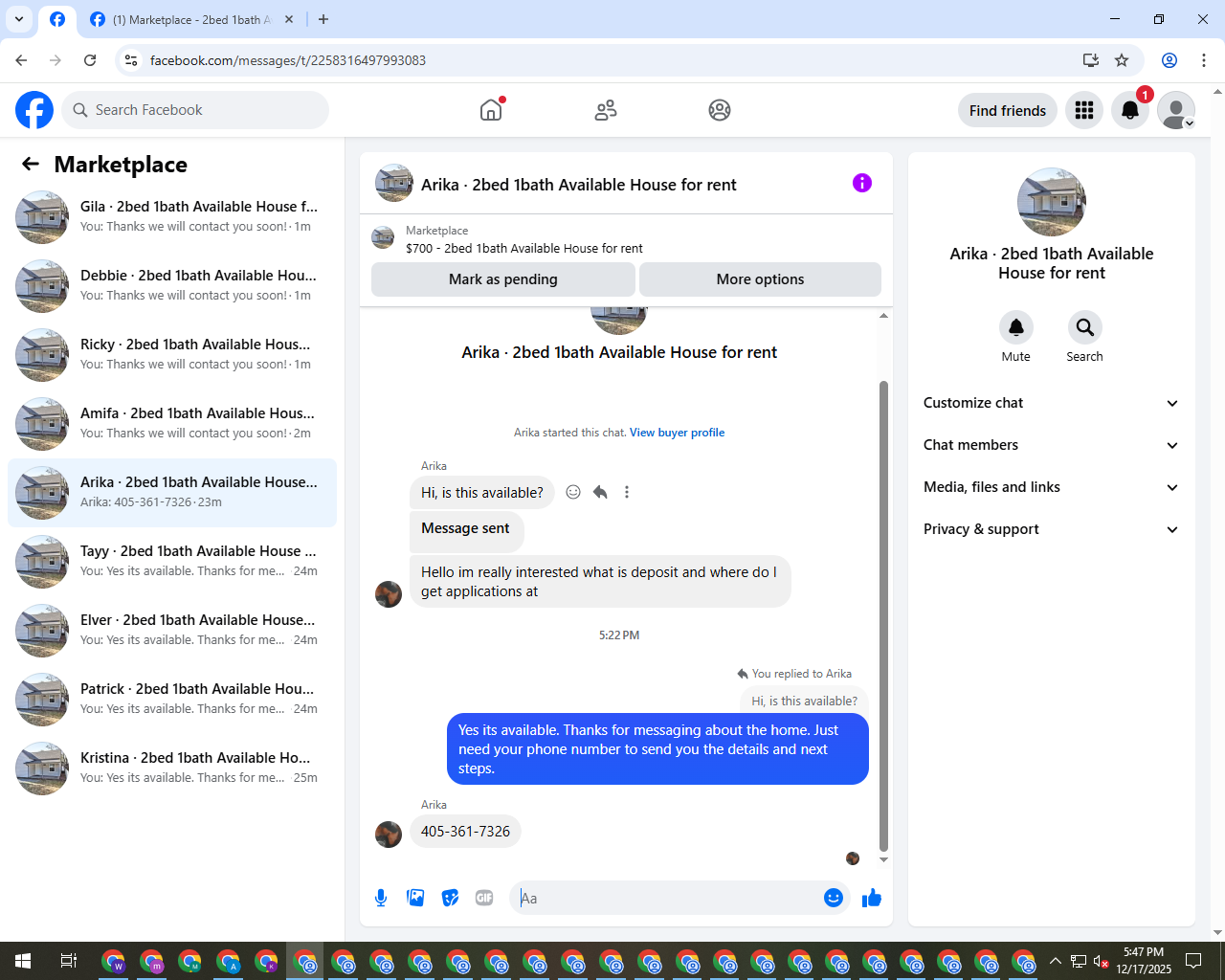The width and height of the screenshot is (1225, 980).
Task: Open the Elver conversation
Action: (x=172, y=631)
